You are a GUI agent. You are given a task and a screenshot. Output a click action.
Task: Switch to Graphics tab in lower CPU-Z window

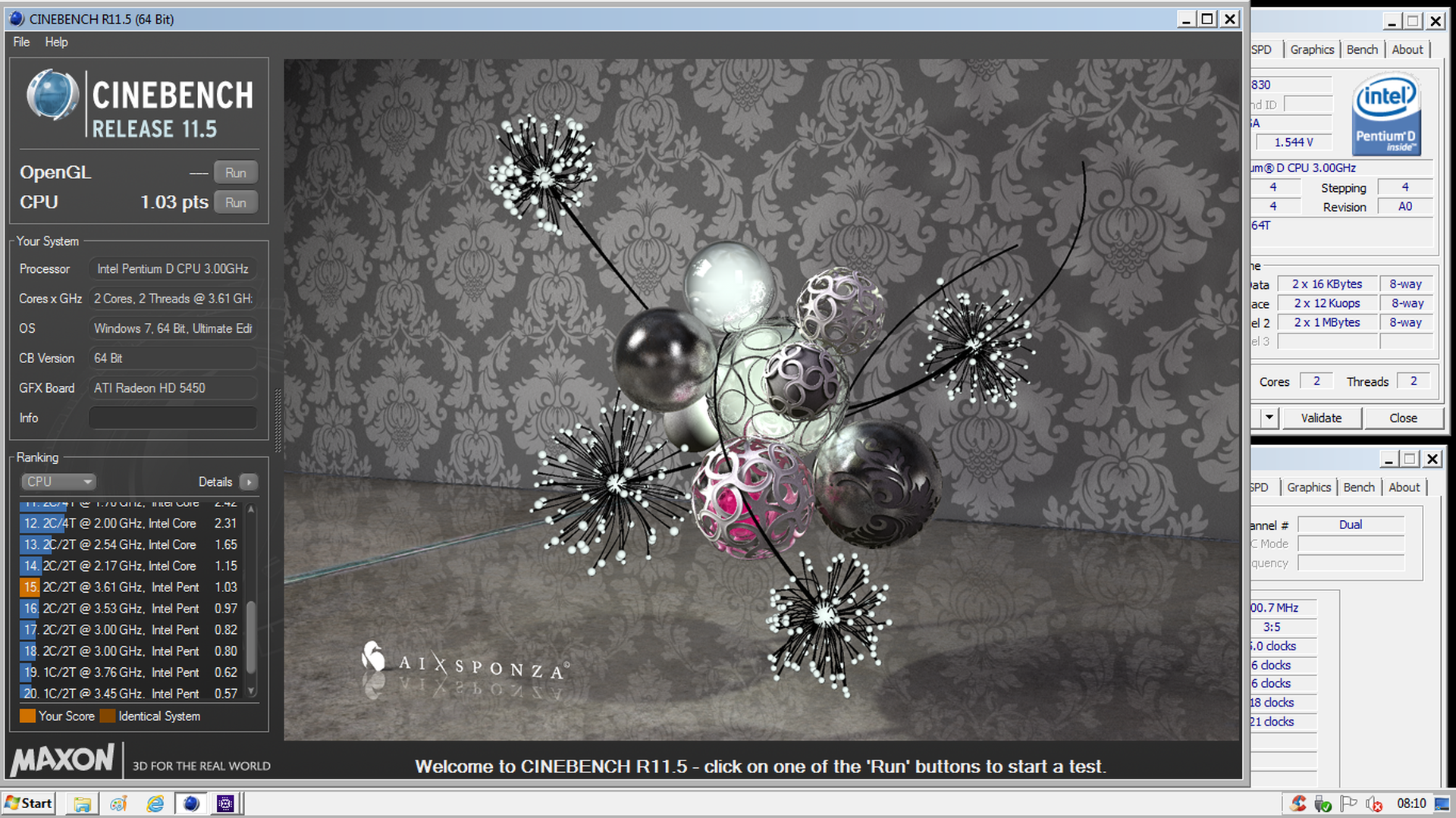coord(1309,487)
